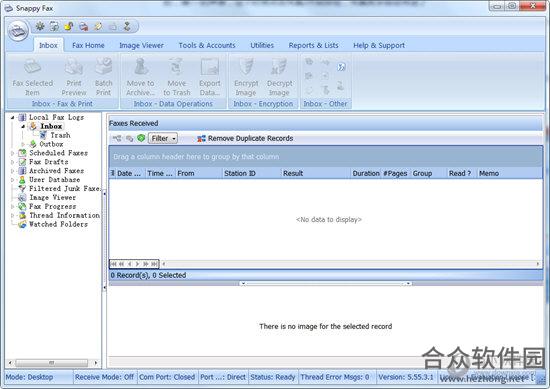Switch to the Image Viewer ribbon tab
Viewport: 550px width, 389px height.
[x=141, y=45]
